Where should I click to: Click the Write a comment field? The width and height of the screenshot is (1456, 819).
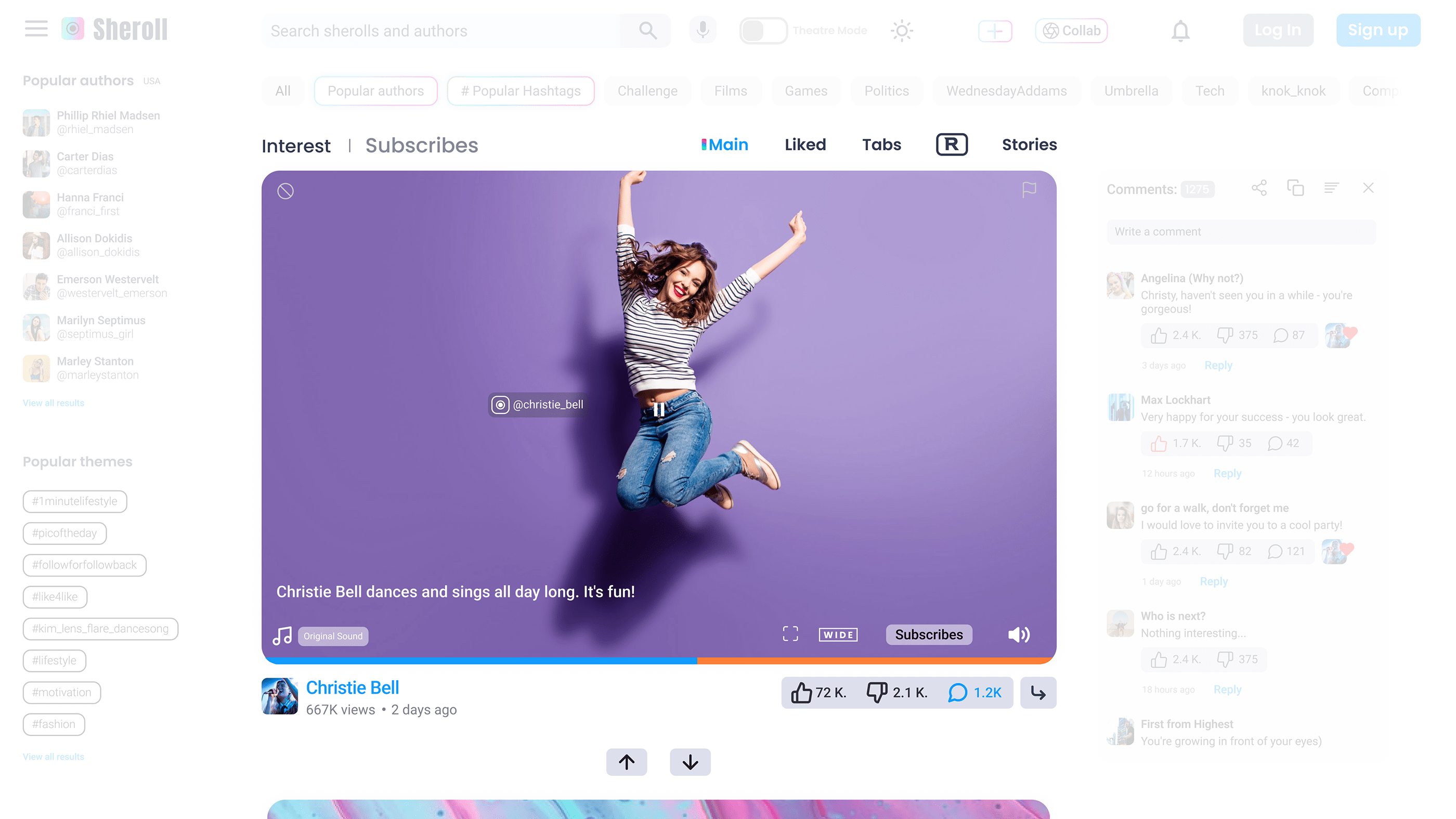pyautogui.click(x=1241, y=232)
